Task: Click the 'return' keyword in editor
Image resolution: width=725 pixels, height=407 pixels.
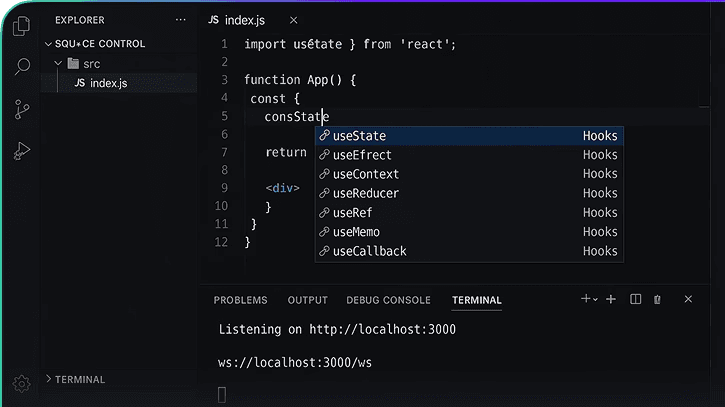Action: [x=286, y=152]
